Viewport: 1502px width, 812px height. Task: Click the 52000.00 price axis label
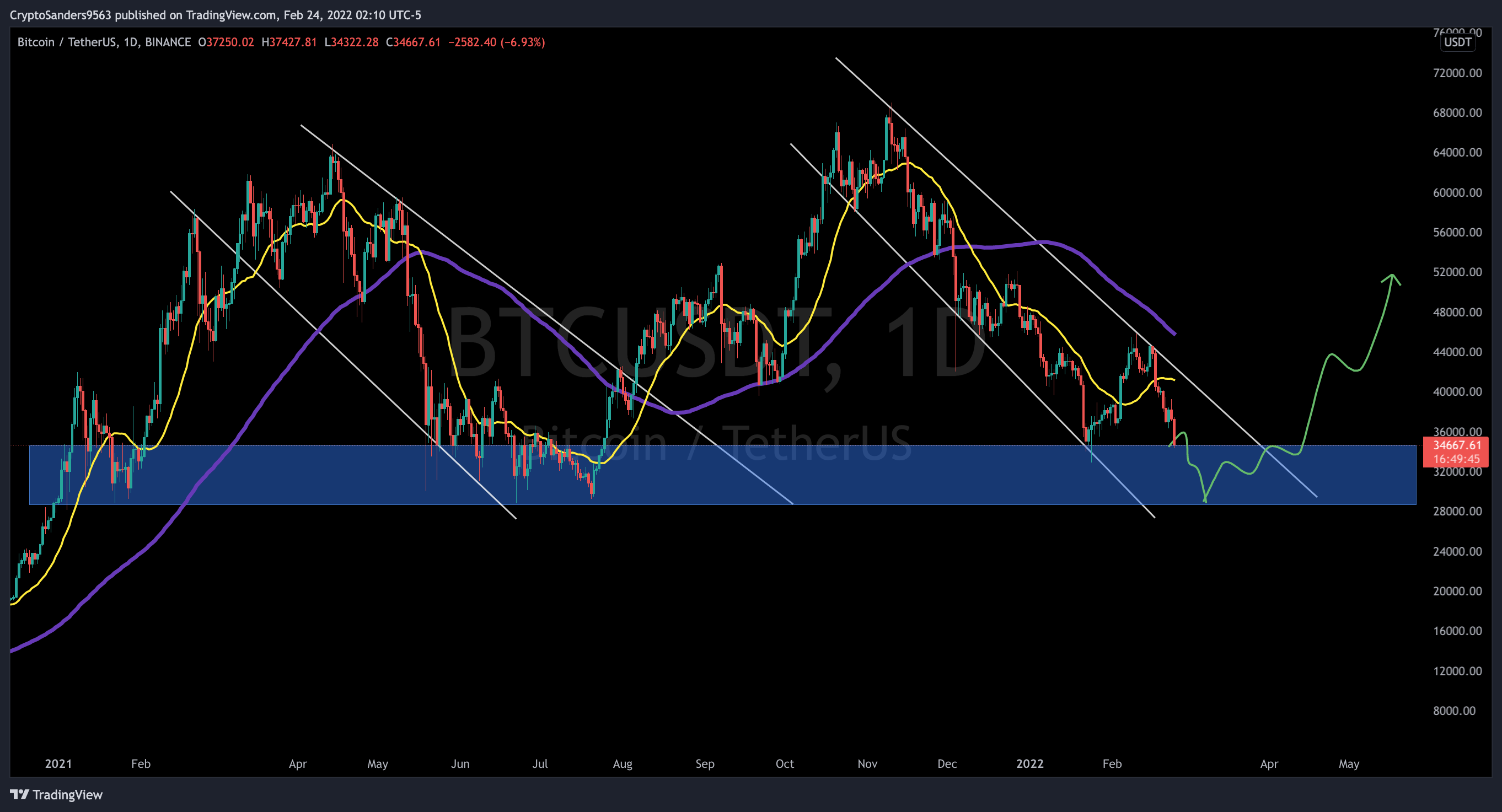[x=1457, y=272]
